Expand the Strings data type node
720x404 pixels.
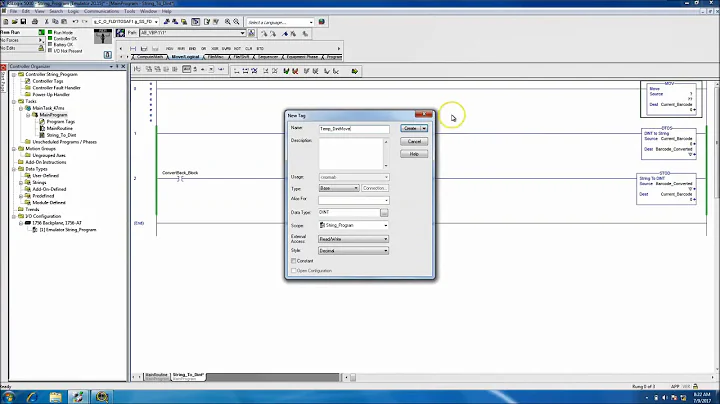click(21, 183)
